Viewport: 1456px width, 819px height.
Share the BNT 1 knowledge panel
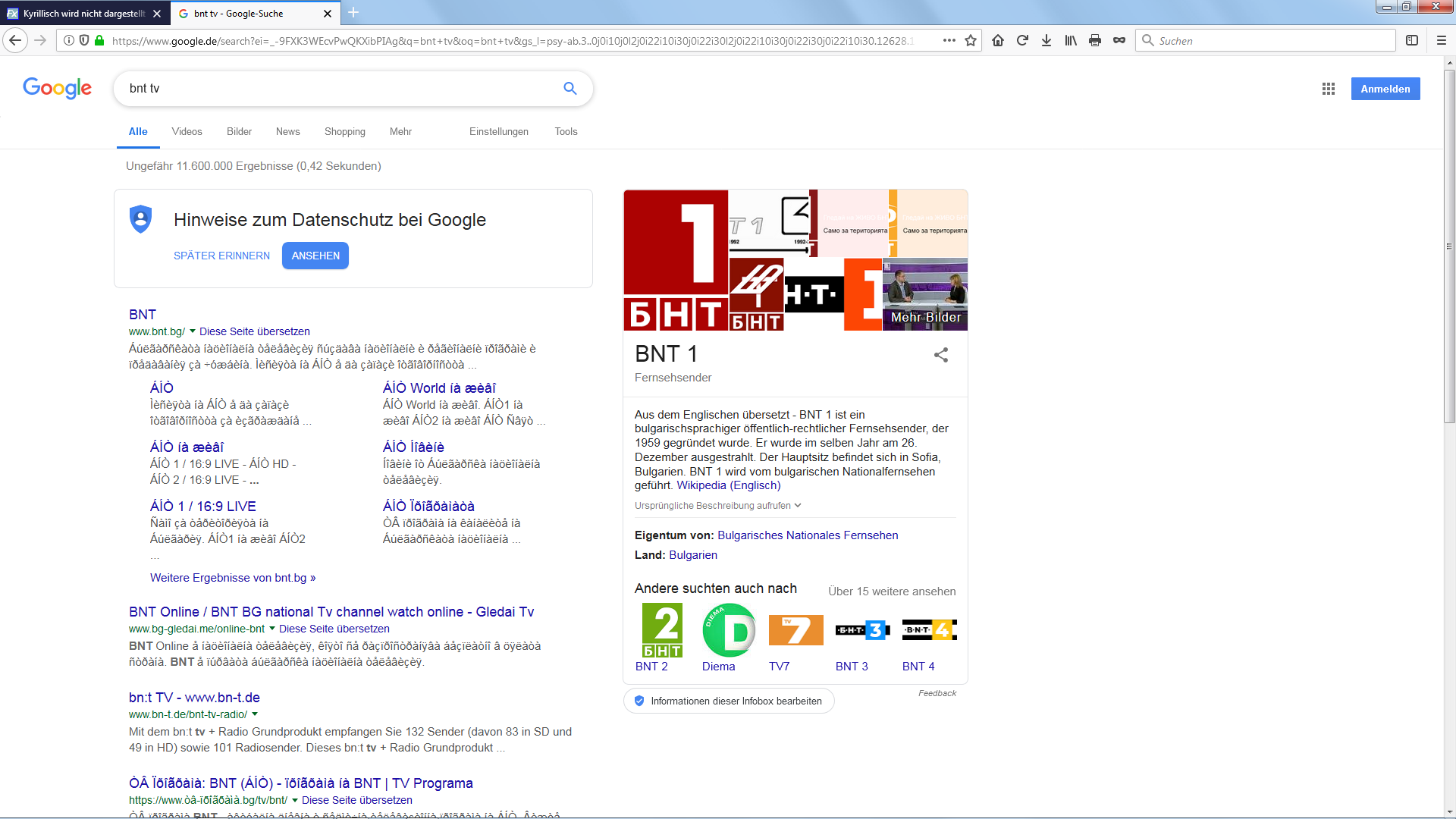tap(941, 355)
